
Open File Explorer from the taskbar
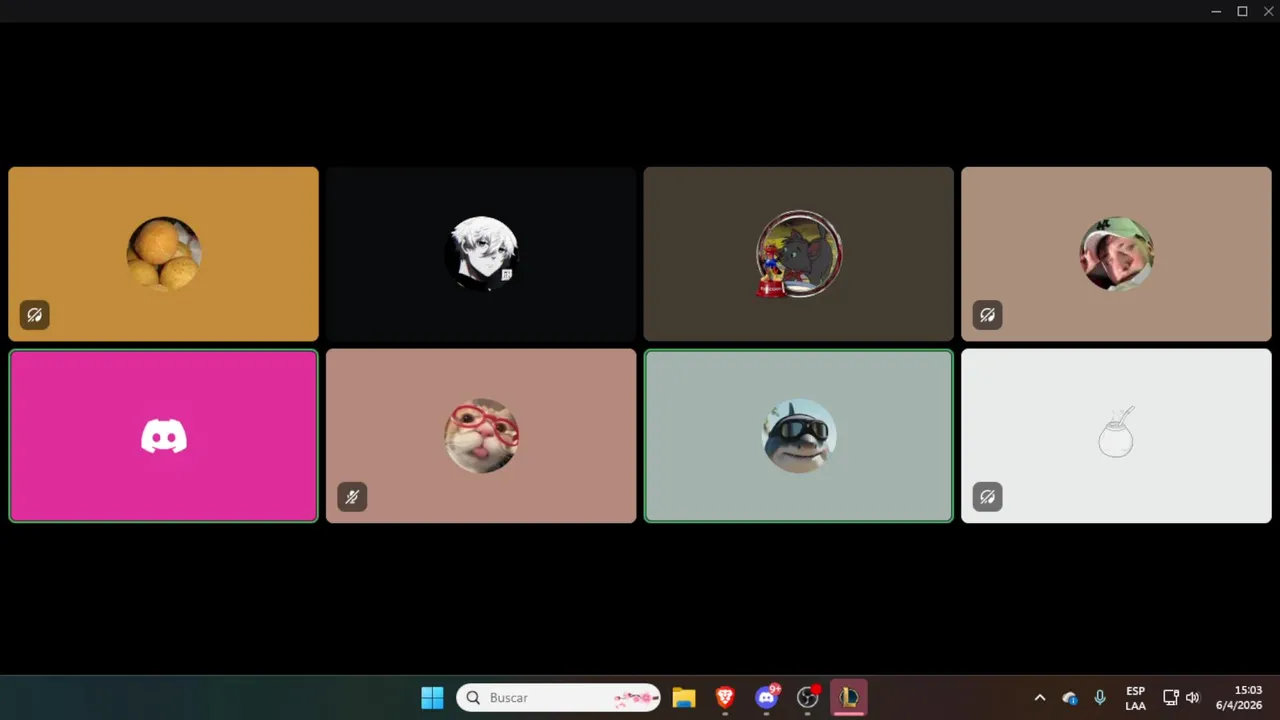pyautogui.click(x=684, y=698)
